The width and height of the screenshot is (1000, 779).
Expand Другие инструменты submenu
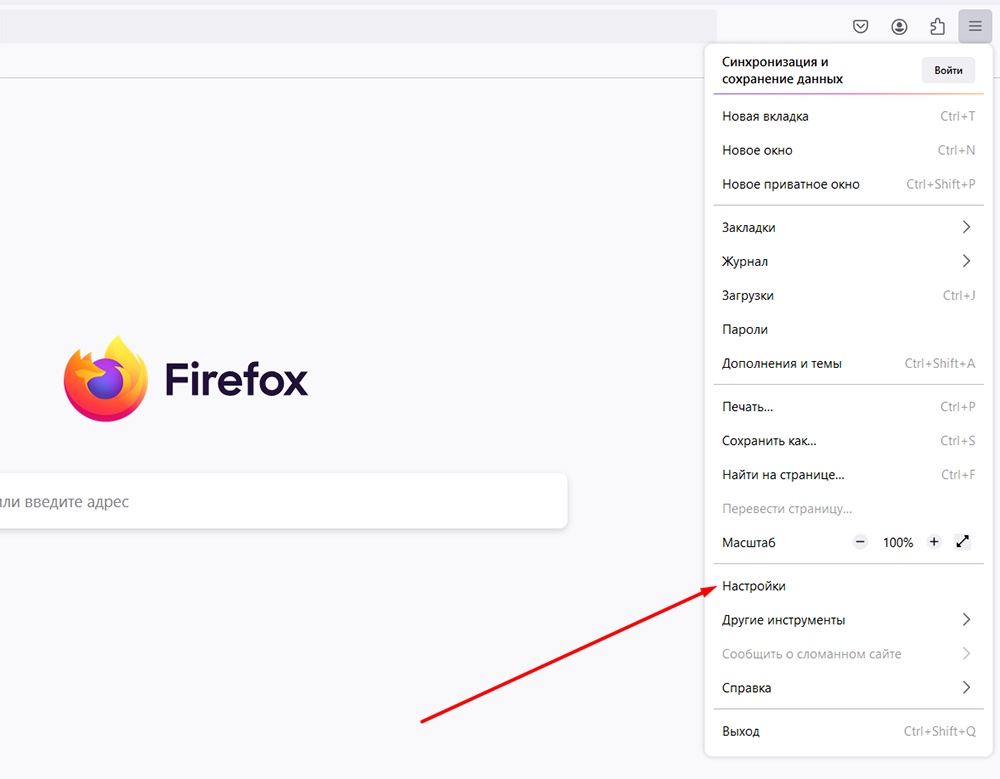848,619
